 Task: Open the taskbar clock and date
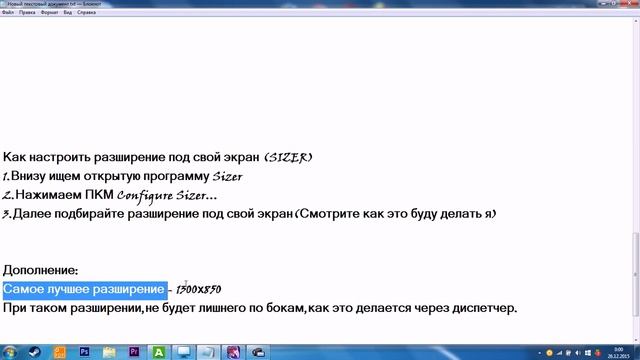pyautogui.click(x=618, y=353)
